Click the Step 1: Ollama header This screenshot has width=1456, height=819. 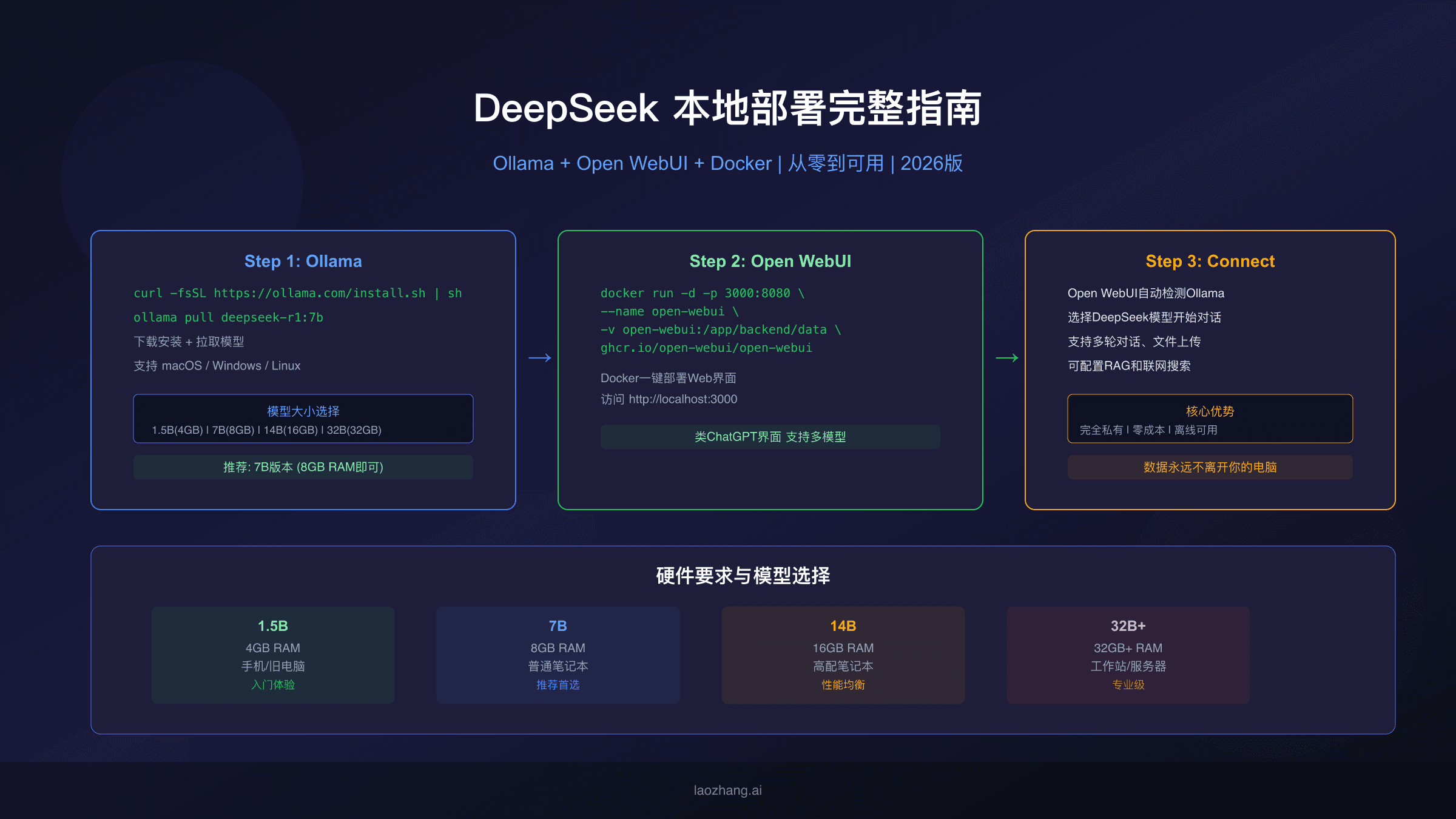pyautogui.click(x=303, y=261)
